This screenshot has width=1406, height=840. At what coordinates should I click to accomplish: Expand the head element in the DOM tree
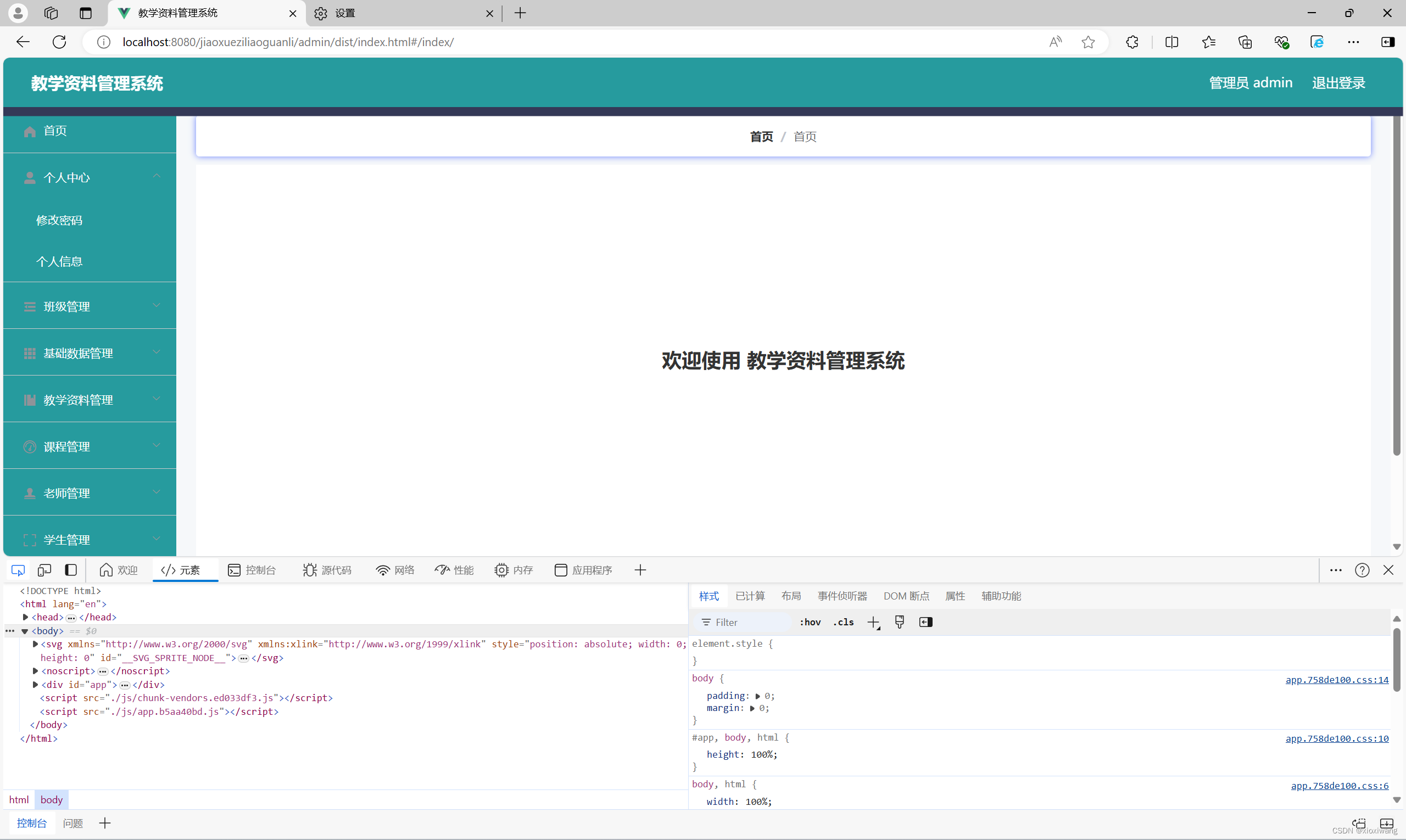coord(24,617)
